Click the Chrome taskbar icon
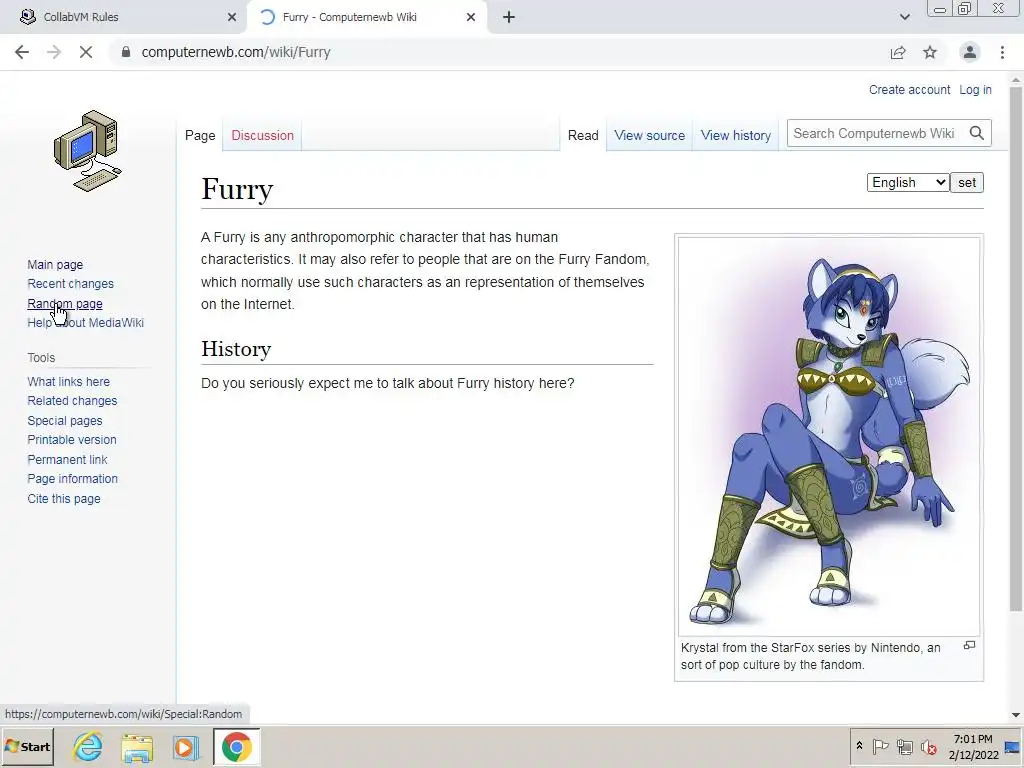 coord(236,746)
